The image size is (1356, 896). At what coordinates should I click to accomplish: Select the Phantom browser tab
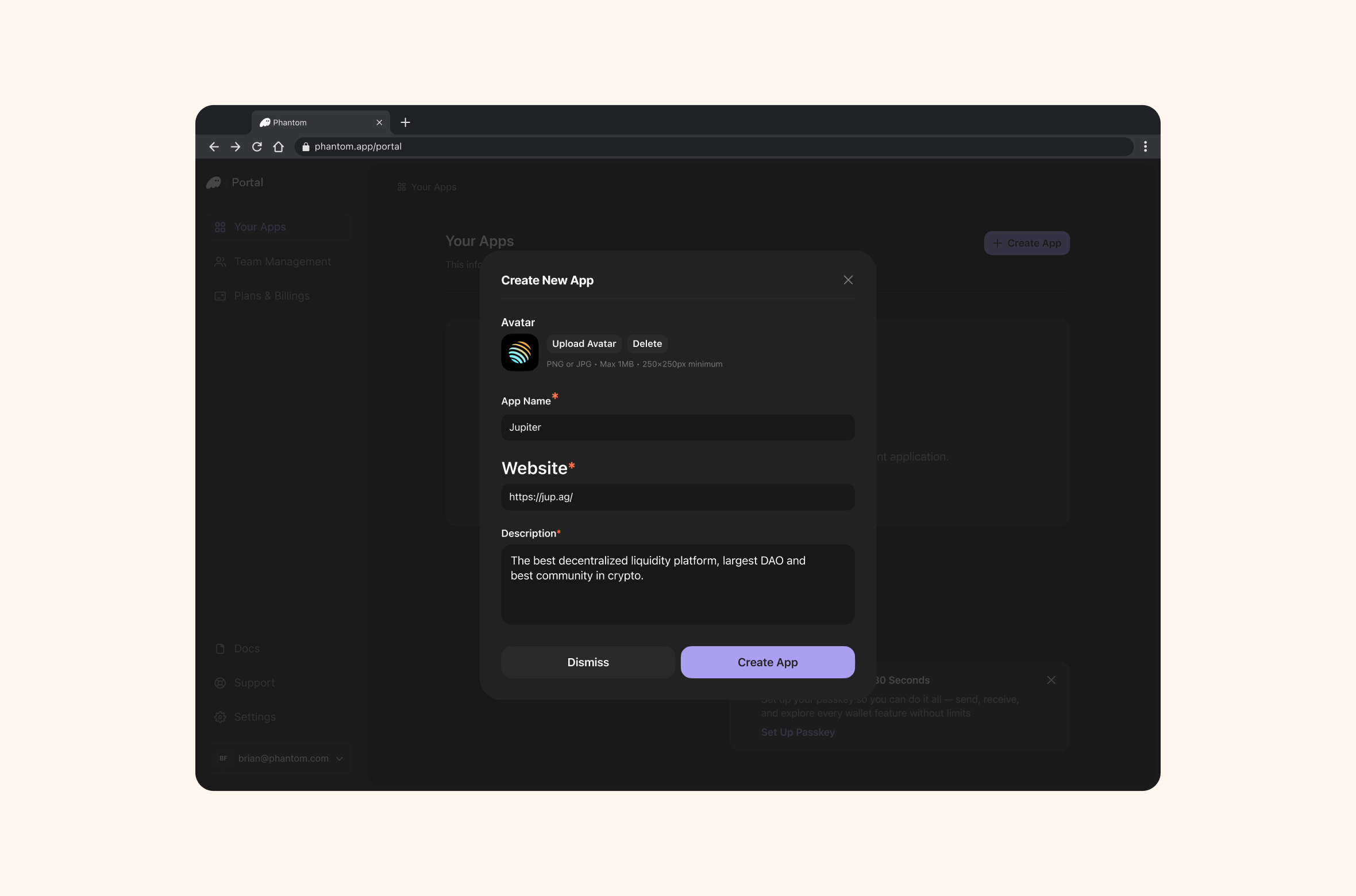pos(321,122)
